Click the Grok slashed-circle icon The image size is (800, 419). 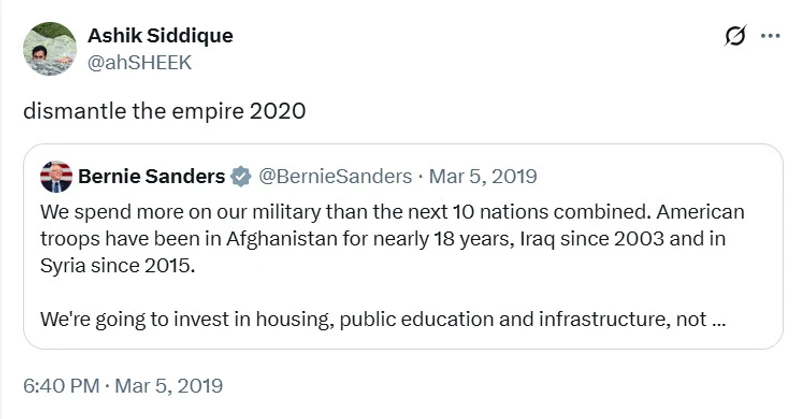[735, 36]
